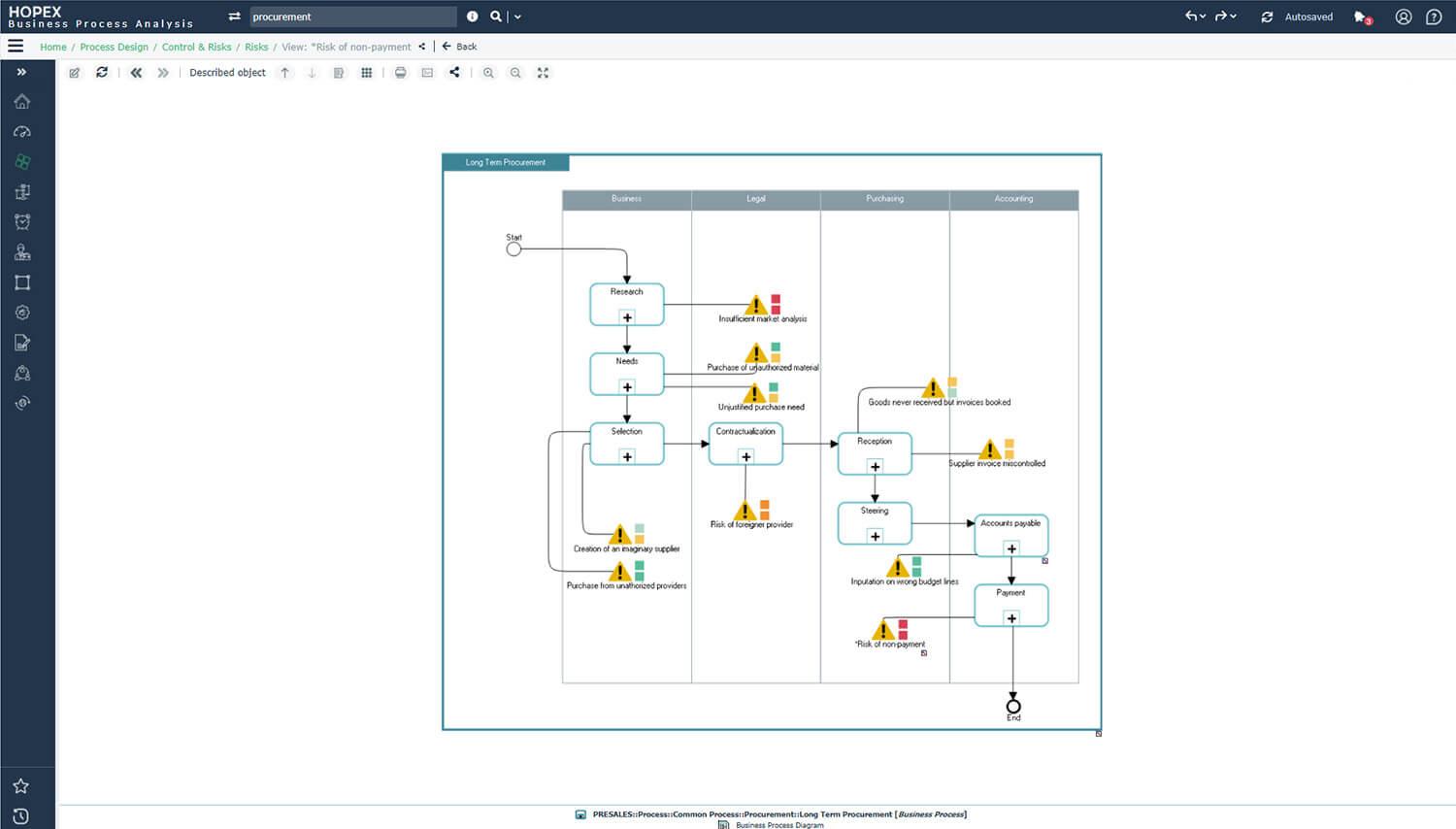The image size is (1456, 829).
Task: Open the people network sidebar icon
Action: [22, 373]
